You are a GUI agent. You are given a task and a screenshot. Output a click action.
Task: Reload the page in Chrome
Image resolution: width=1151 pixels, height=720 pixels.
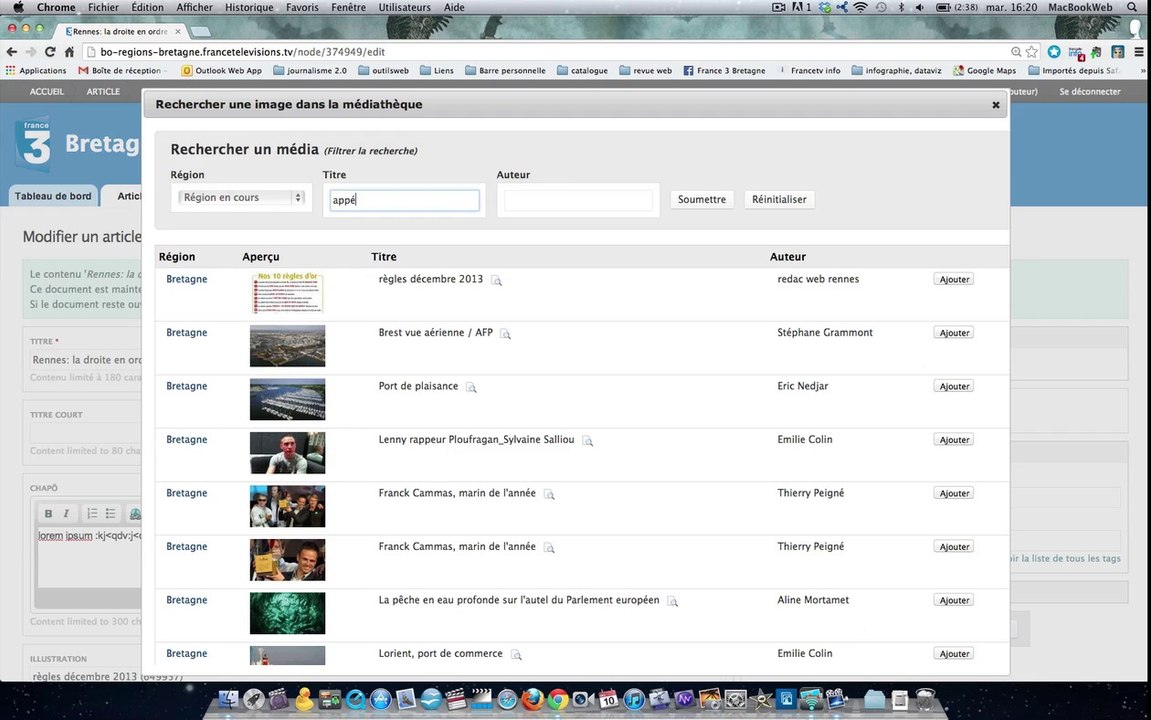pyautogui.click(x=50, y=52)
